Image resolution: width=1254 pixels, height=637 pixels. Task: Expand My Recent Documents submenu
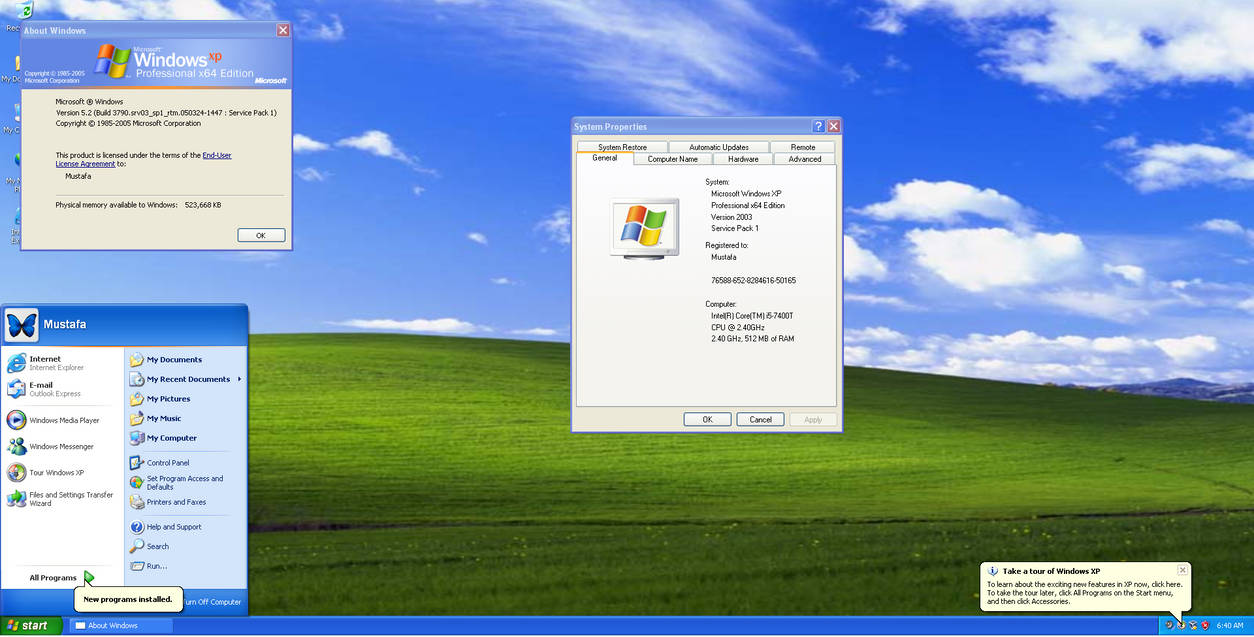click(x=187, y=379)
